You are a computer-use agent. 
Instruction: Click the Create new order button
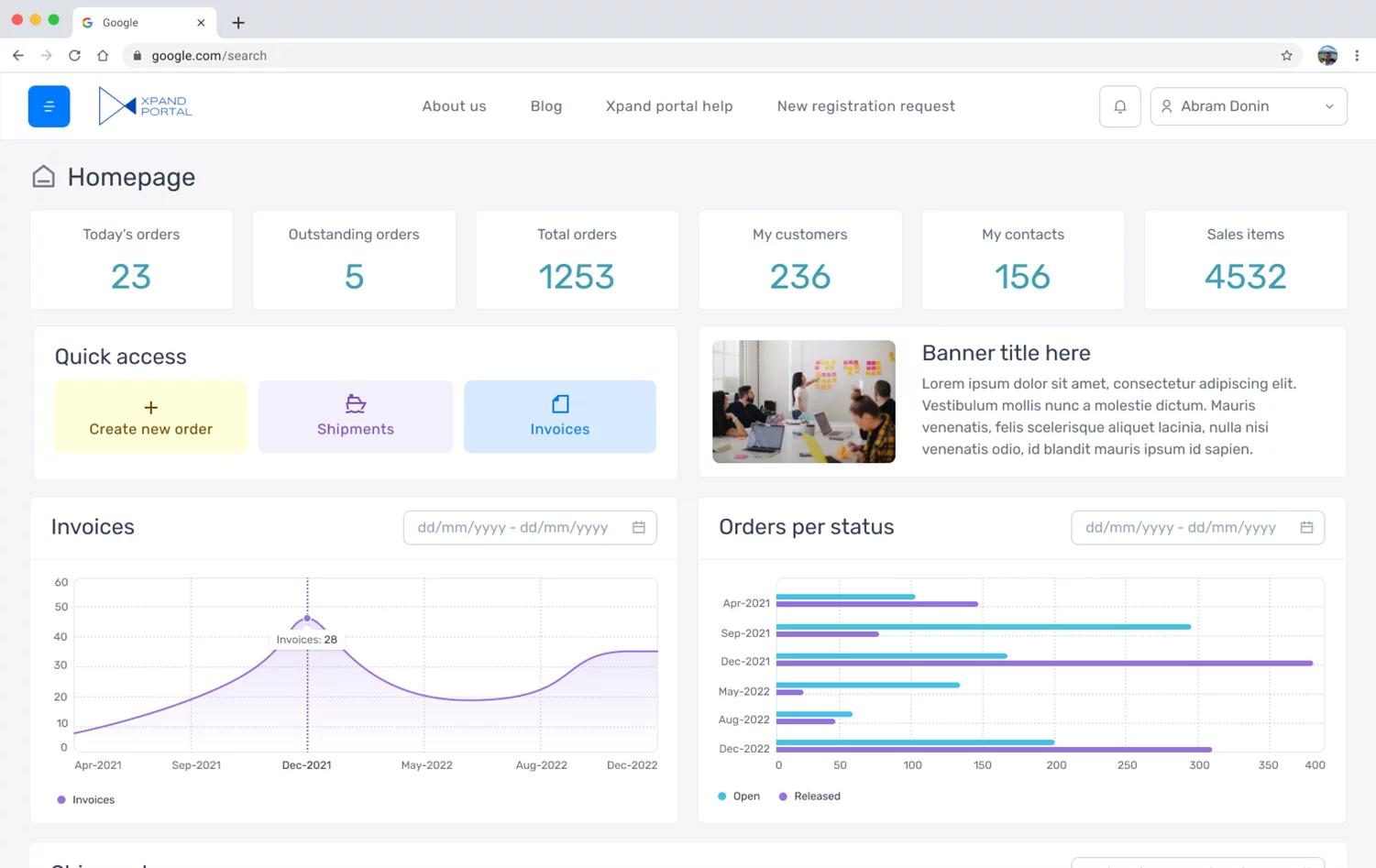(150, 417)
